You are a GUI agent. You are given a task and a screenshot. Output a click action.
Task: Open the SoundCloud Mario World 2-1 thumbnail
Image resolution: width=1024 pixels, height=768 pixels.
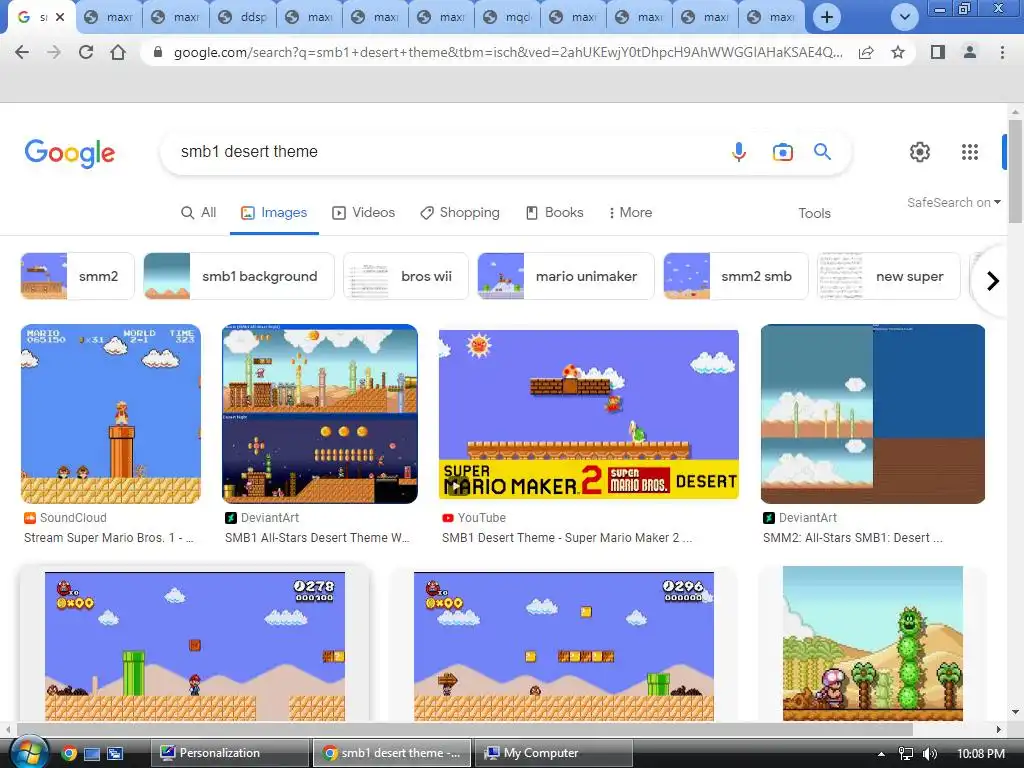(x=111, y=414)
